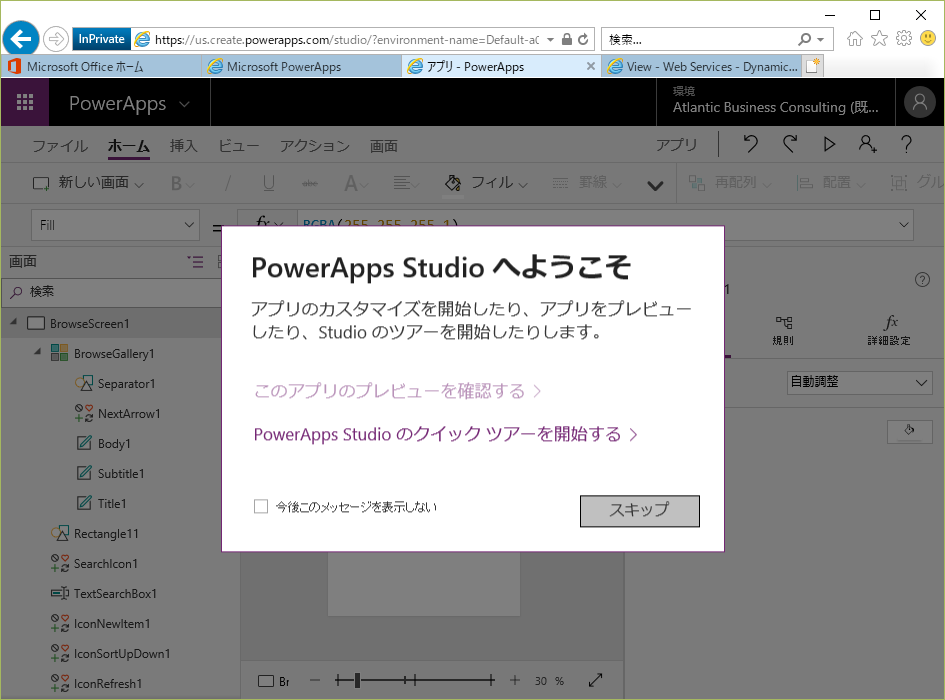Collapse the BrowseScreen1 tree node
This screenshot has height=700, width=945.
point(14,323)
